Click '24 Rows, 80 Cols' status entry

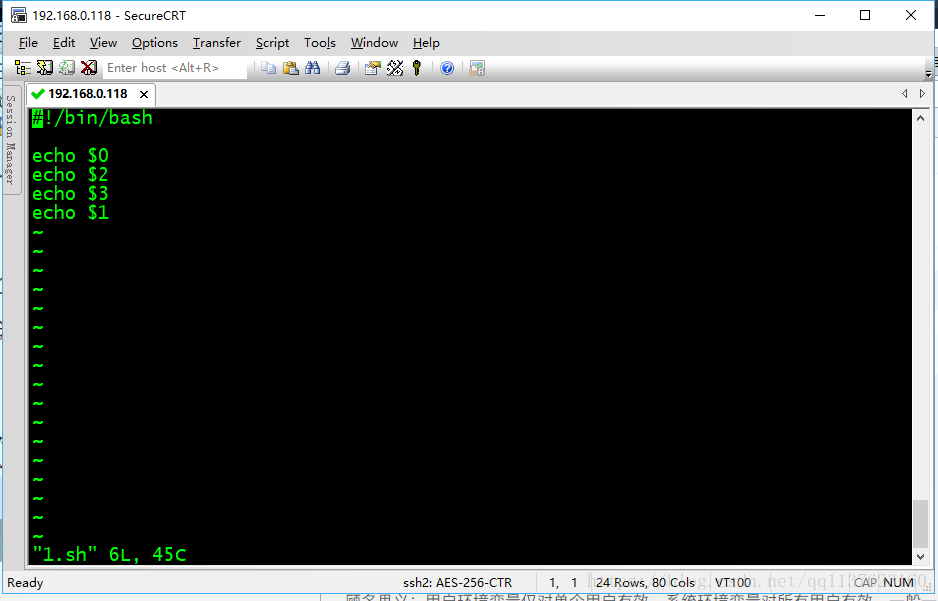pos(645,583)
